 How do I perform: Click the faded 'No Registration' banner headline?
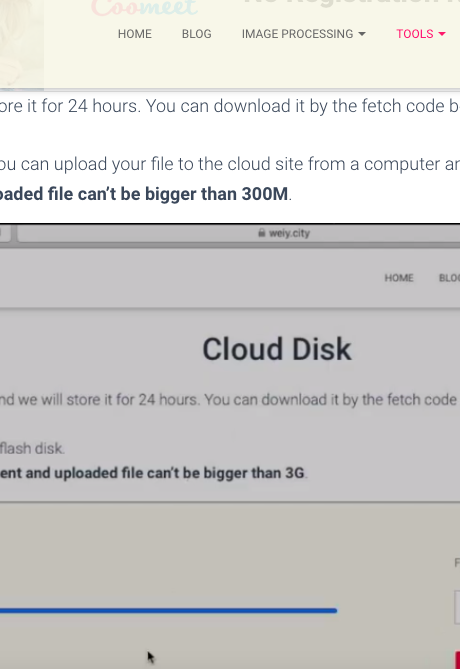(351, 3)
